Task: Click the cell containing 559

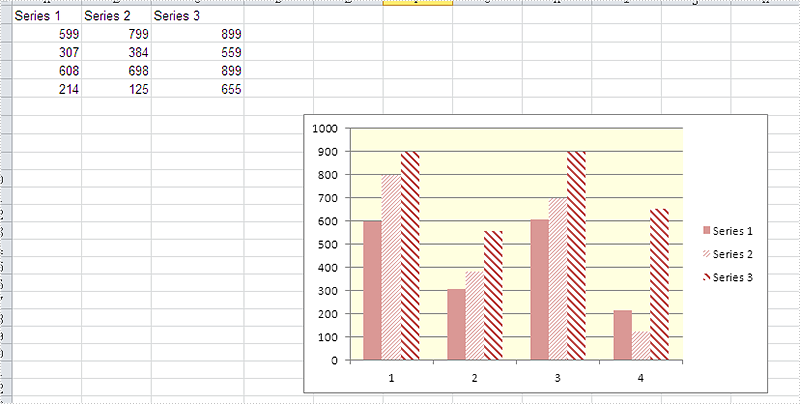Action: coord(197,52)
